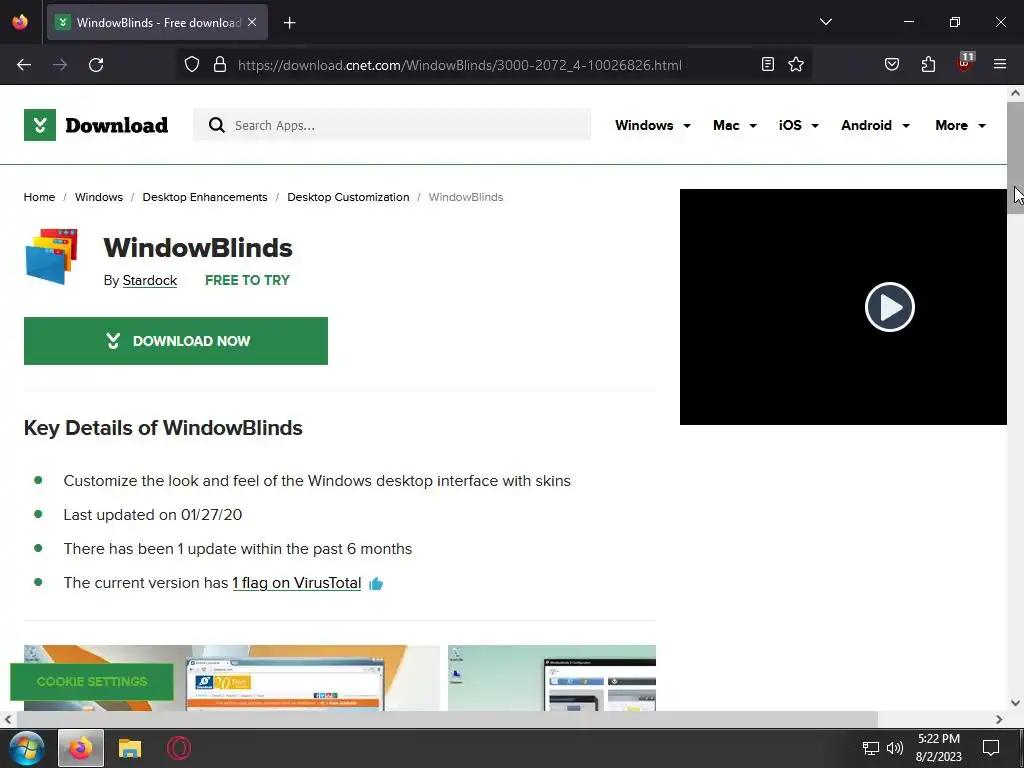Open a new browser tab
This screenshot has width=1024, height=768.
(x=289, y=23)
